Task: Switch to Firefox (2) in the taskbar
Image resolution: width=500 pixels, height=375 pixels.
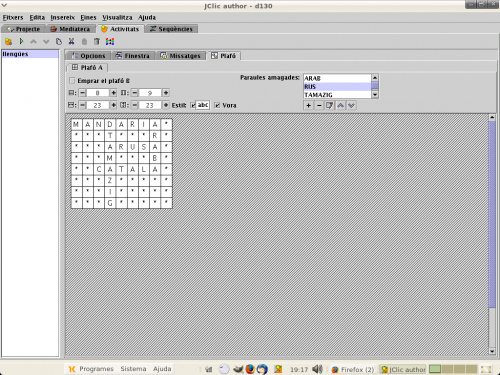Action: point(353,369)
